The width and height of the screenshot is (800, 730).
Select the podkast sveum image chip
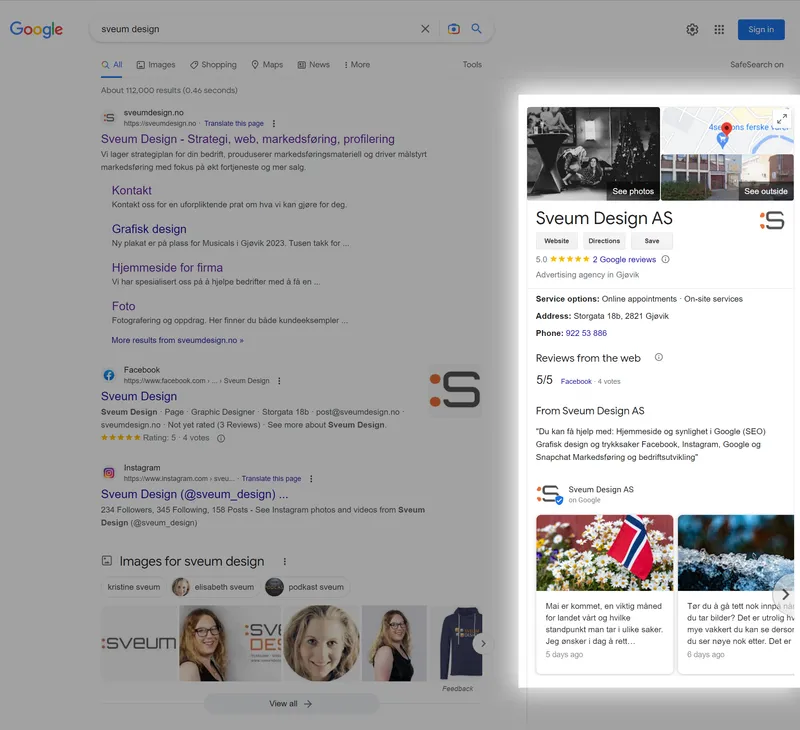pos(306,587)
